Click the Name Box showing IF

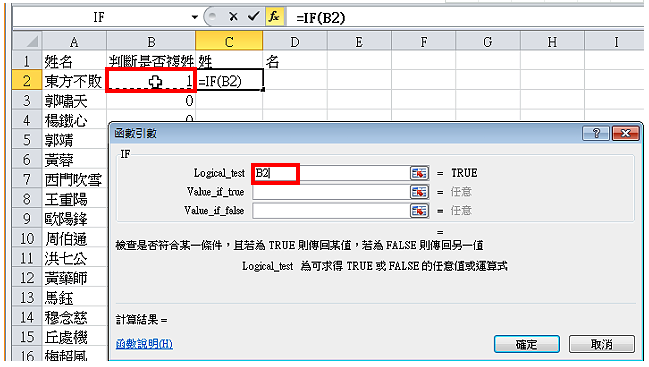pyautogui.click(x=99, y=17)
